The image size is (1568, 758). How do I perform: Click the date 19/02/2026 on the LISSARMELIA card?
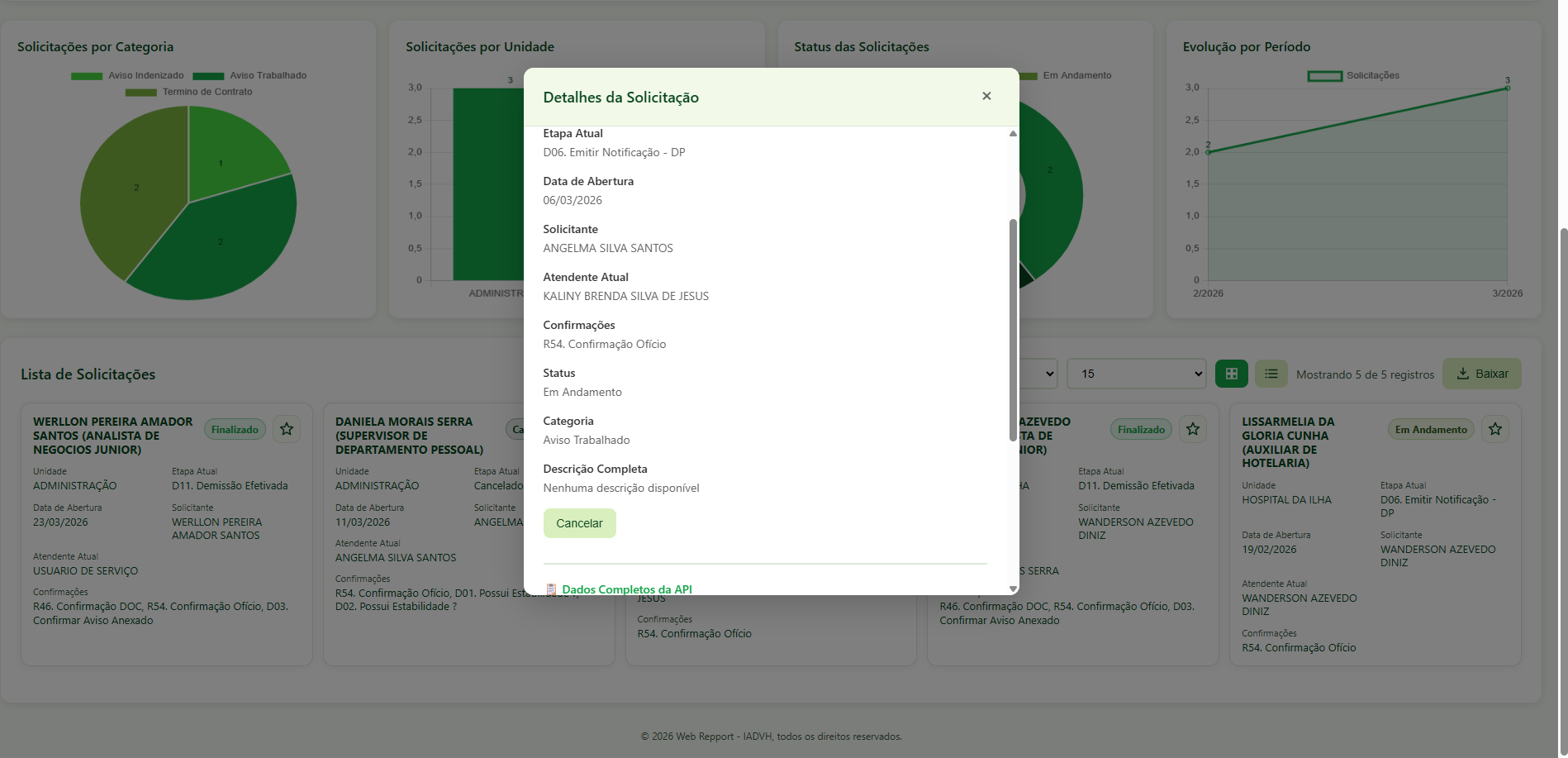1269,550
